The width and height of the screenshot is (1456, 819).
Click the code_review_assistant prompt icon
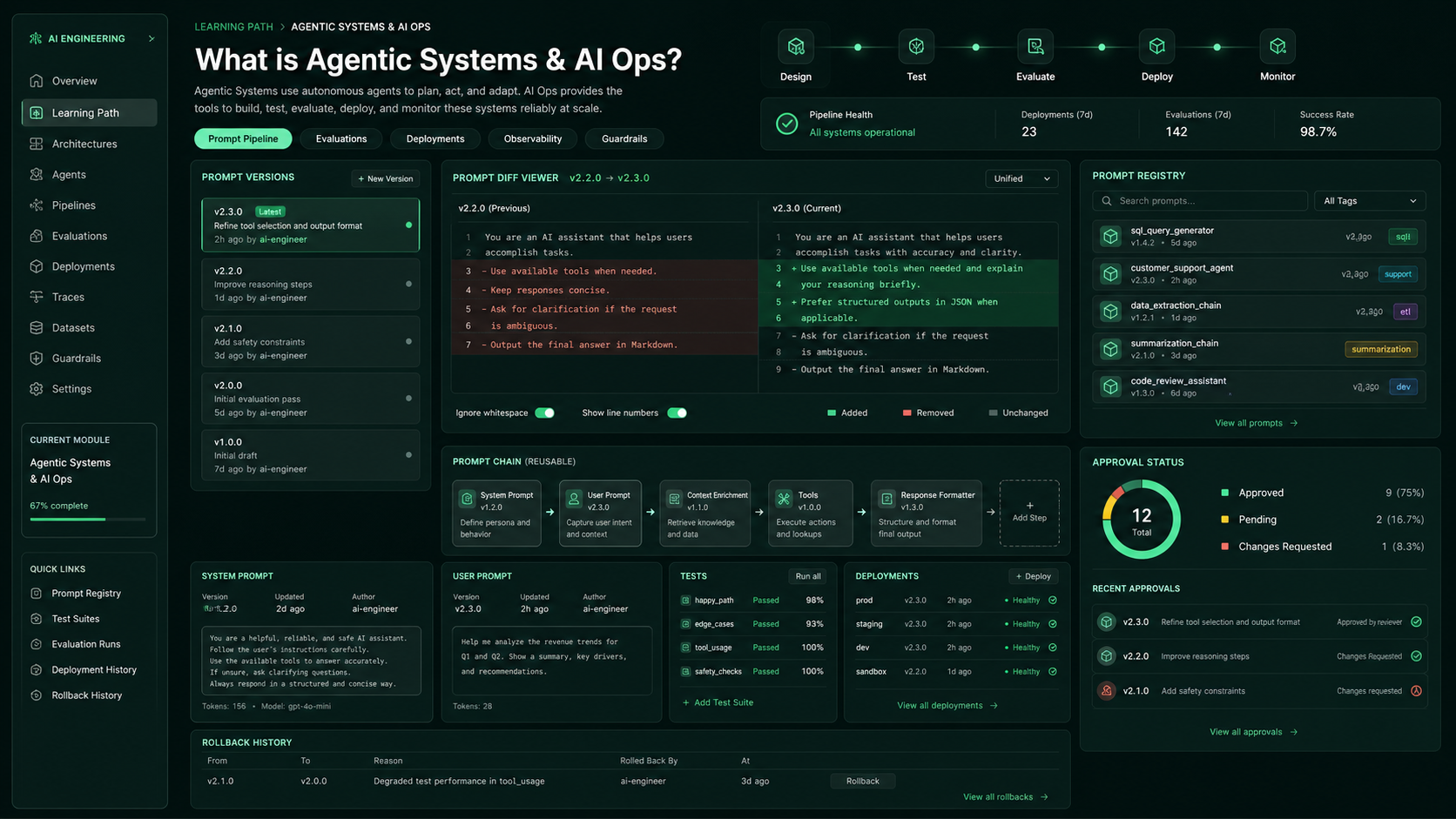(x=1110, y=386)
